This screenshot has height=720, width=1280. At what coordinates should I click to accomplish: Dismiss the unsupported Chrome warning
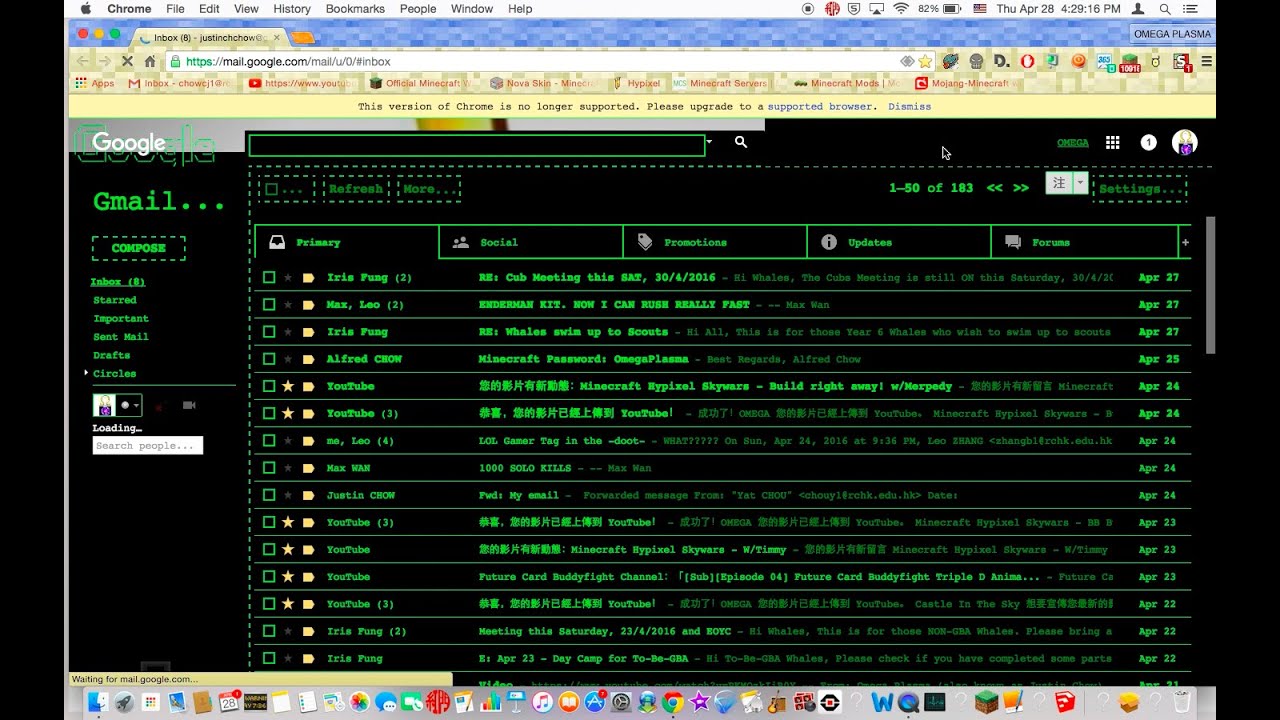click(x=909, y=106)
